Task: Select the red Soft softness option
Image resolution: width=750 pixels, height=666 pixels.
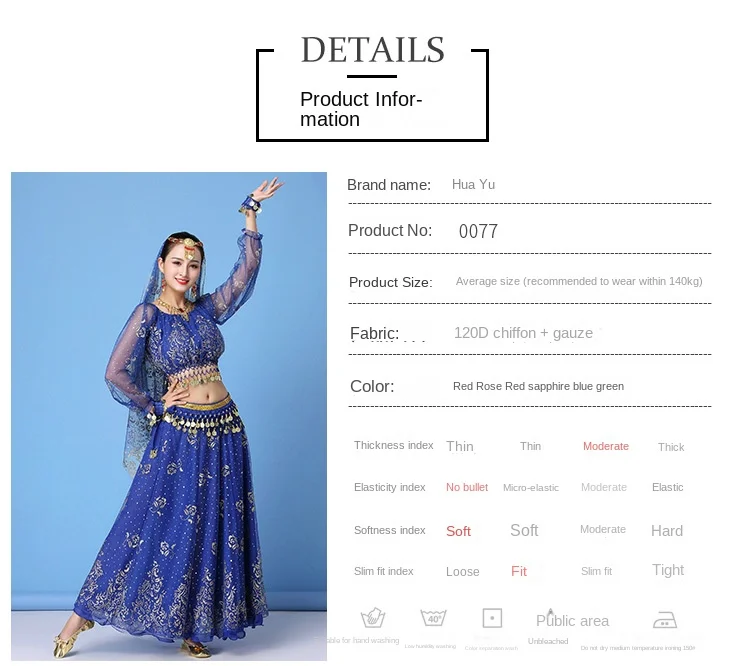Action: 458,531
